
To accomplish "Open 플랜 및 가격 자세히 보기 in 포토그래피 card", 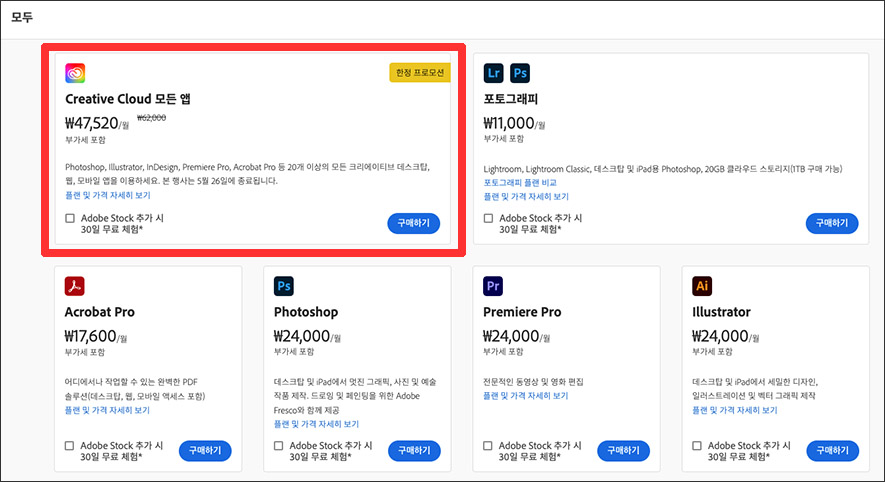I will tap(526, 196).
